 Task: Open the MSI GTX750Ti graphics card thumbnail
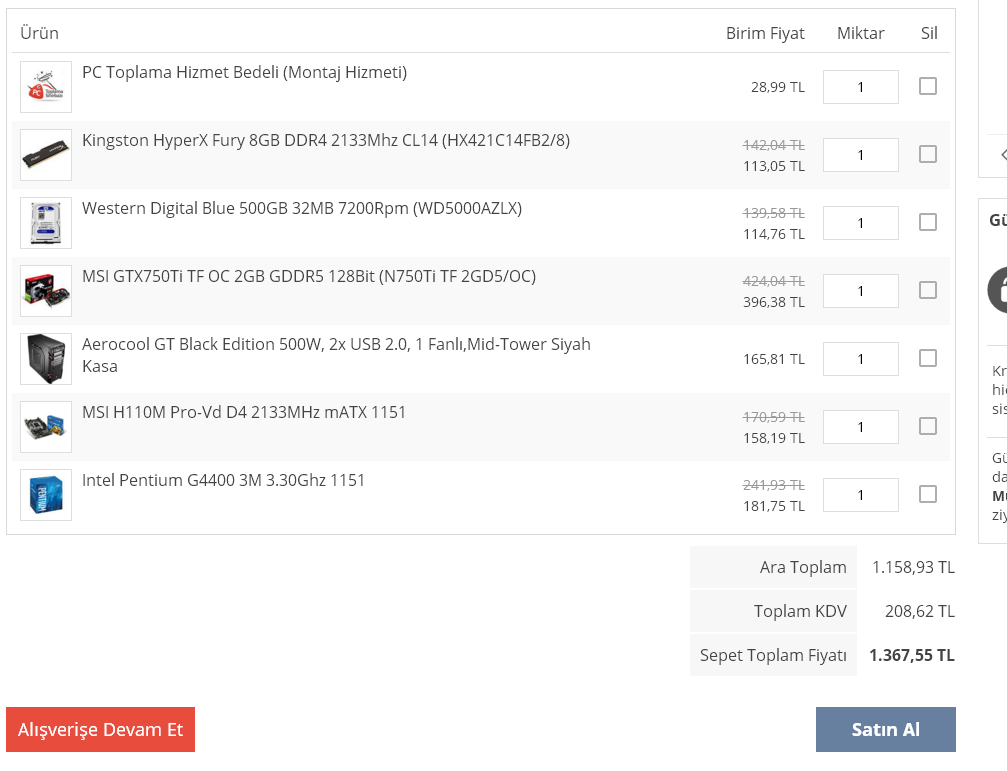tap(46, 291)
